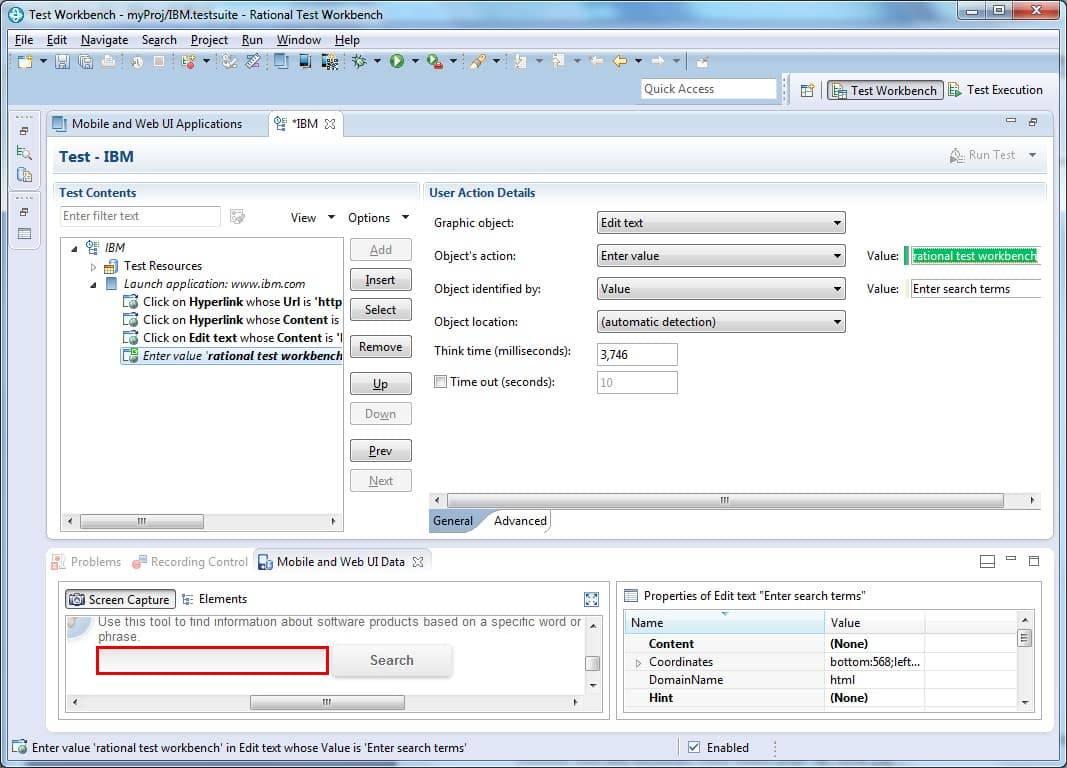Open the Test Execution perspective

click(x=995, y=90)
